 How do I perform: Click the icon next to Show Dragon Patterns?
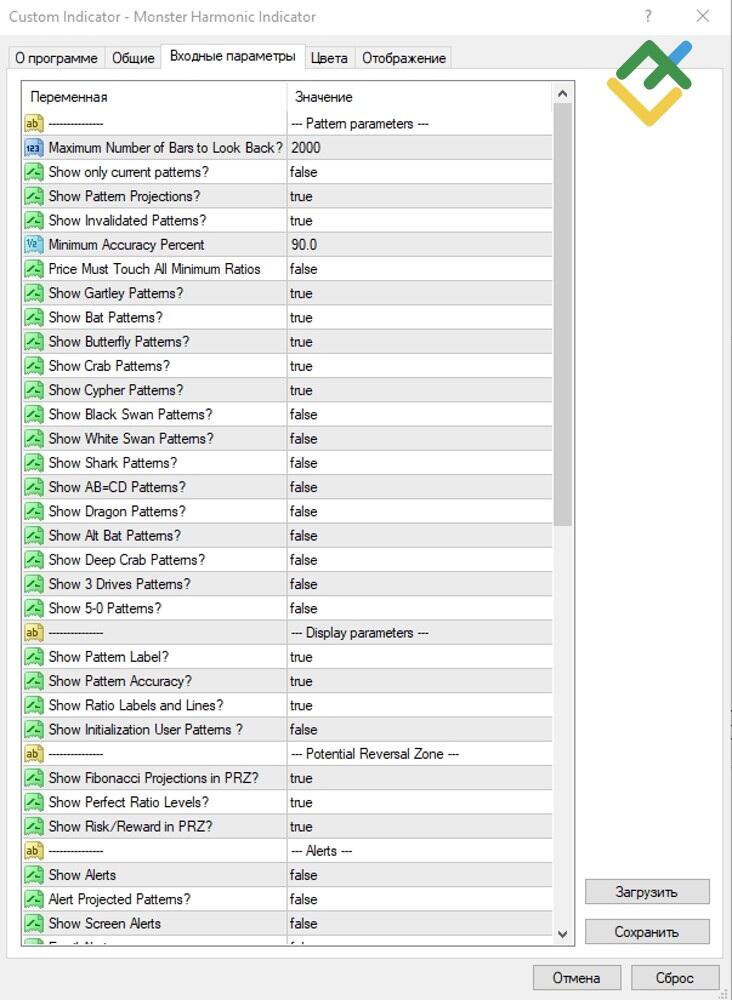(x=33, y=511)
